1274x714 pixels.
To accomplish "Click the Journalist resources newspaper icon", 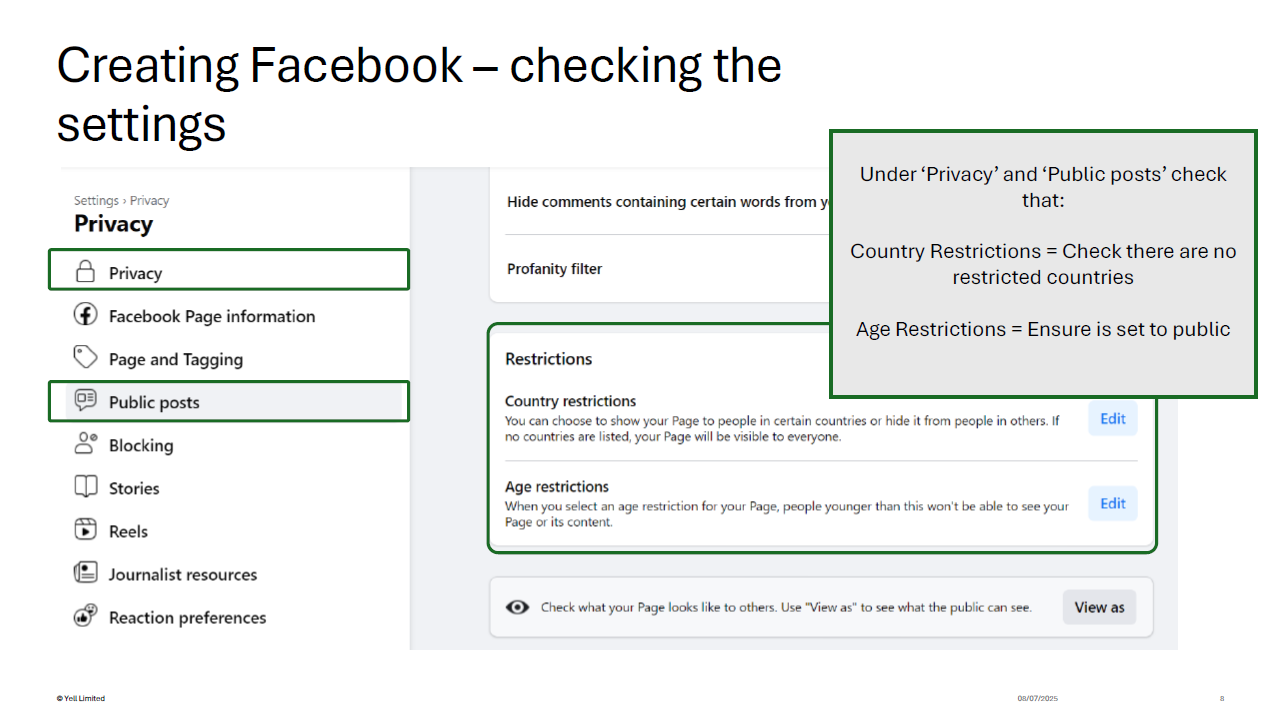I will [x=86, y=573].
